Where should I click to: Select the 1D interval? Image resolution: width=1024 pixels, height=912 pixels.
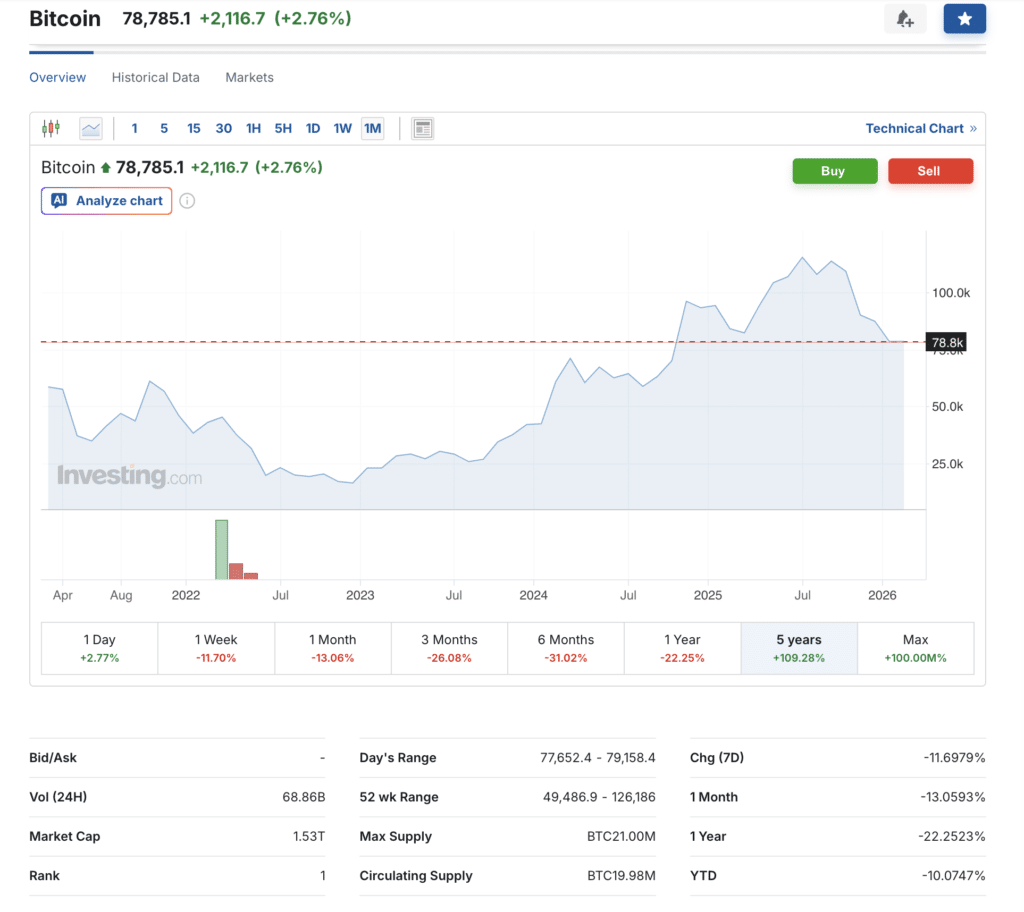[313, 128]
